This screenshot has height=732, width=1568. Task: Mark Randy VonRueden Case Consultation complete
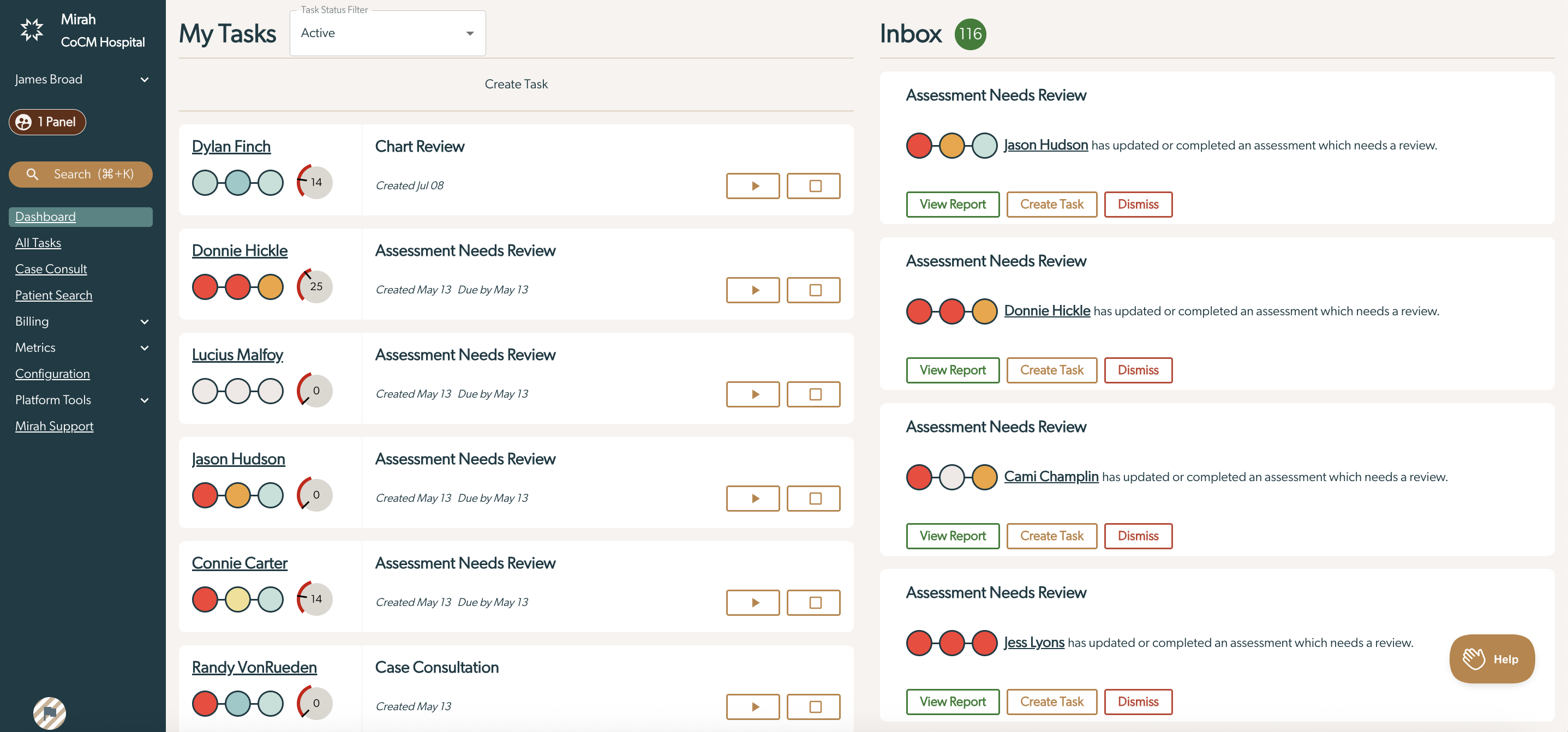tap(813, 706)
